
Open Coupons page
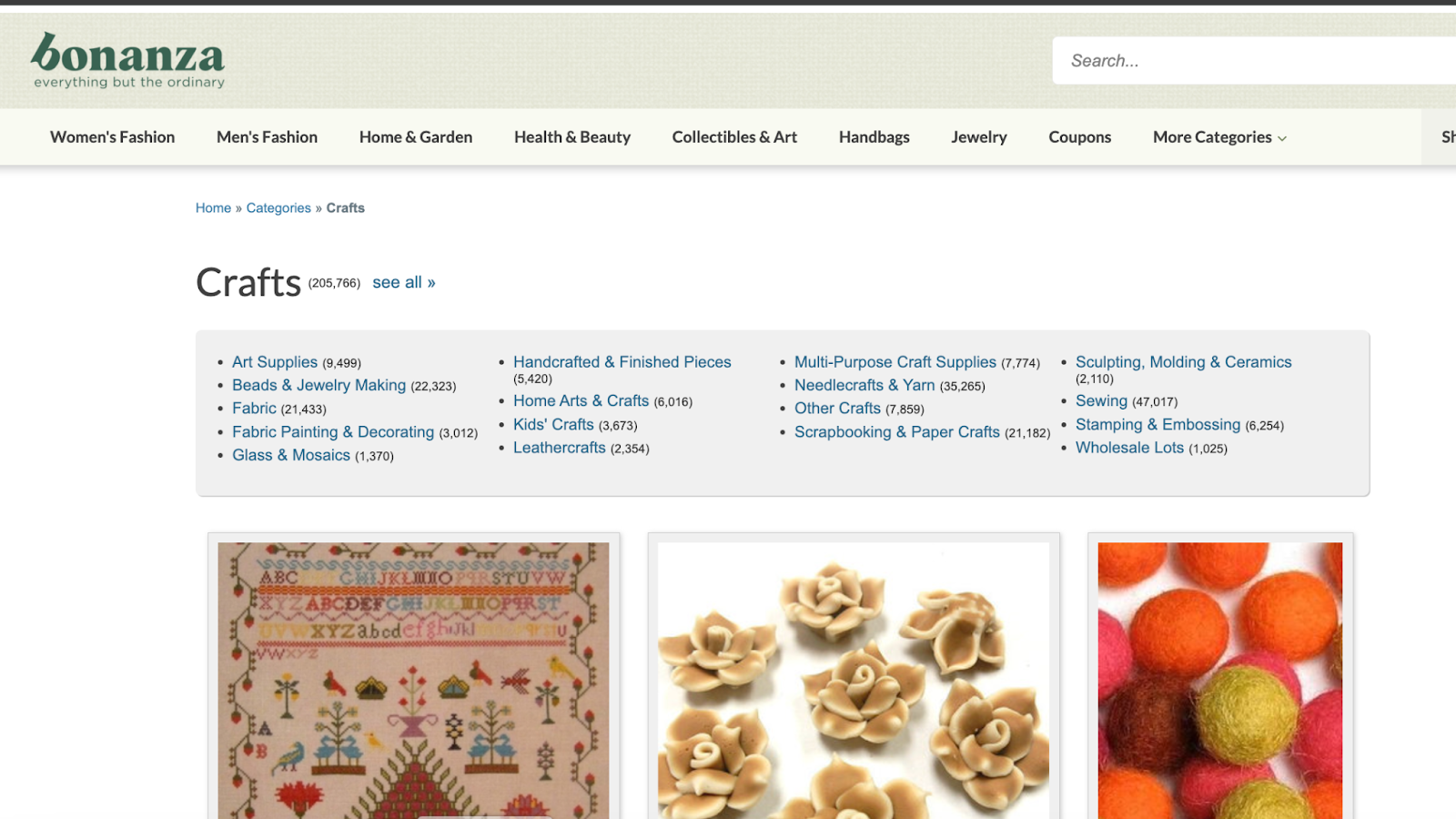click(1080, 137)
